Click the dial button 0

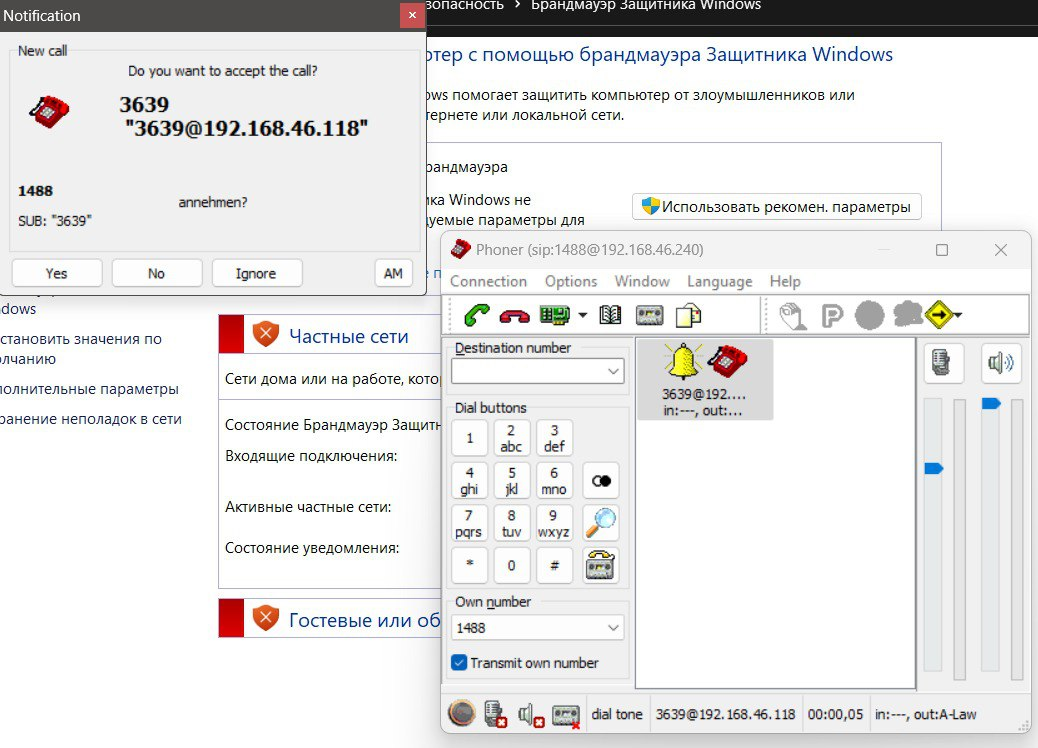coord(511,565)
